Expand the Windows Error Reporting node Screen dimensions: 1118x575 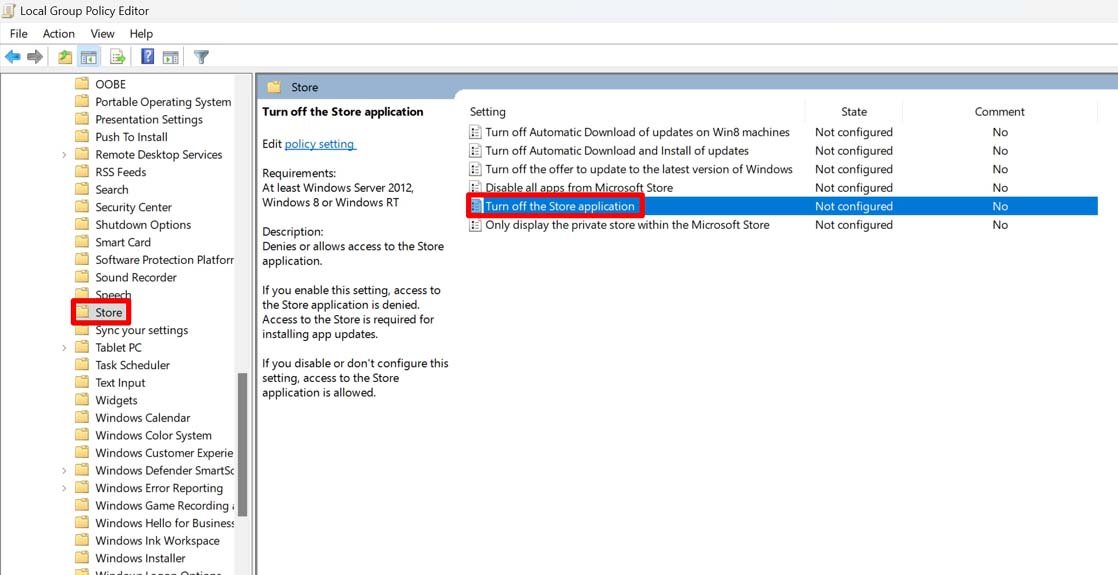[64, 489]
